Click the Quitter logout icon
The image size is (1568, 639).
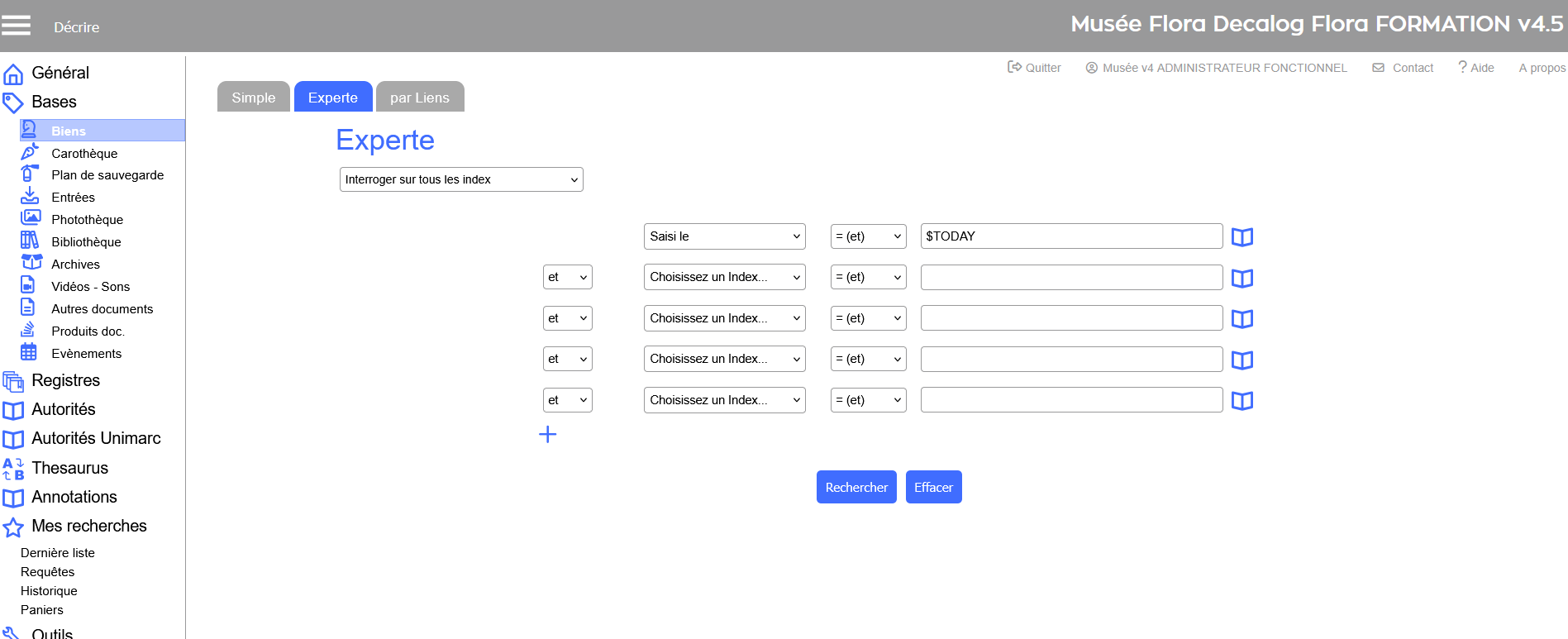[1014, 67]
